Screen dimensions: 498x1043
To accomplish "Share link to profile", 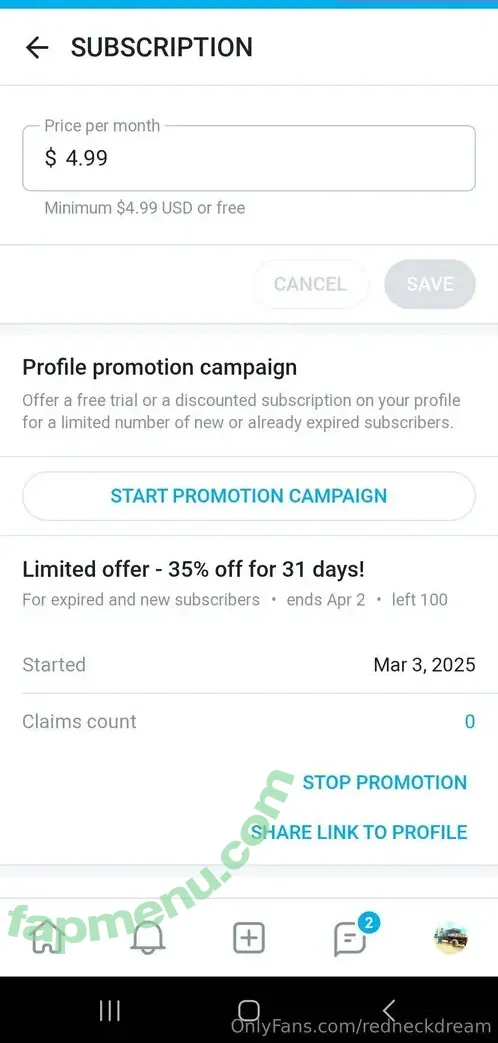I will (x=359, y=831).
